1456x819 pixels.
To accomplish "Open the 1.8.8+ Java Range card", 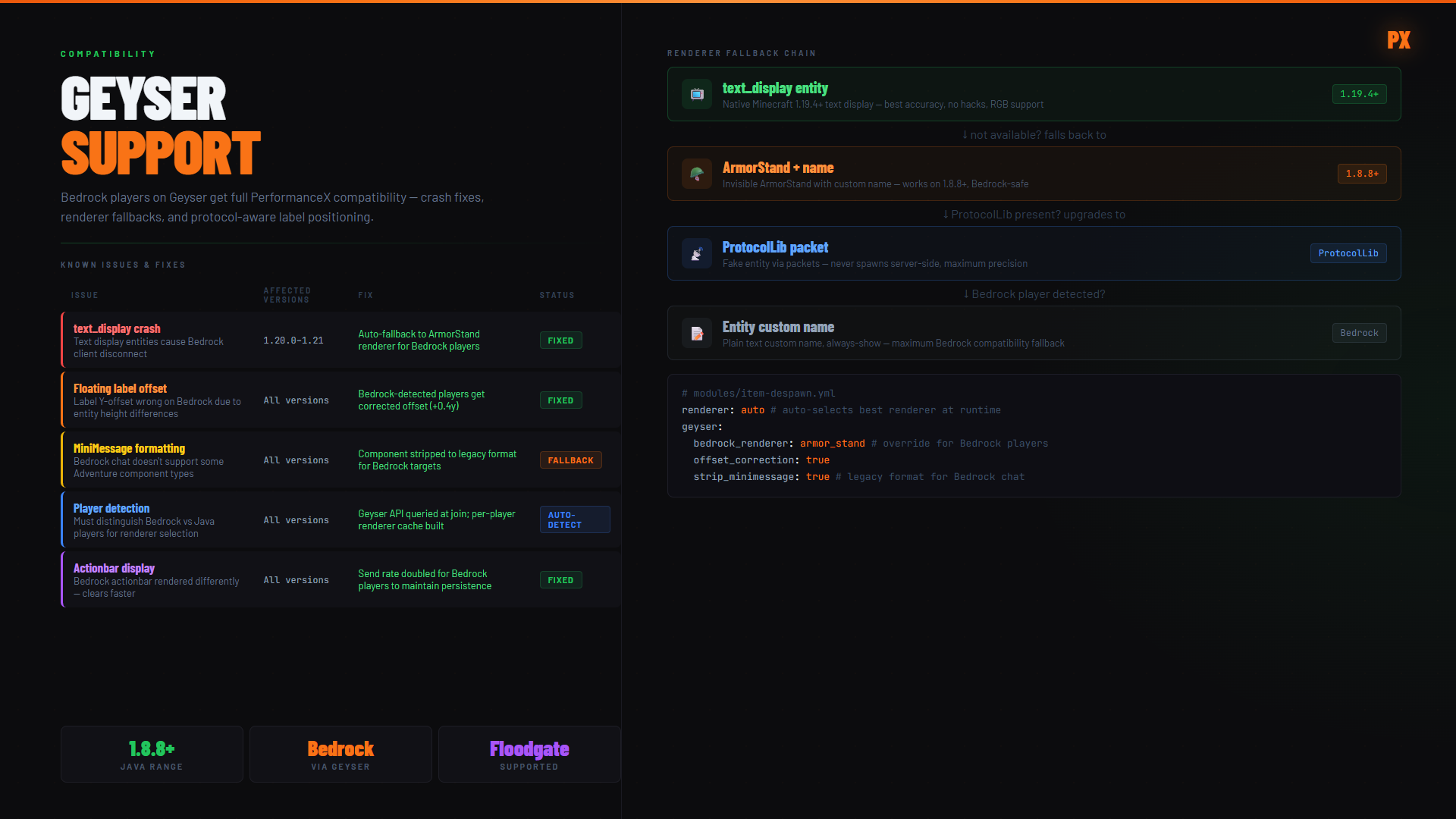I will tap(152, 754).
